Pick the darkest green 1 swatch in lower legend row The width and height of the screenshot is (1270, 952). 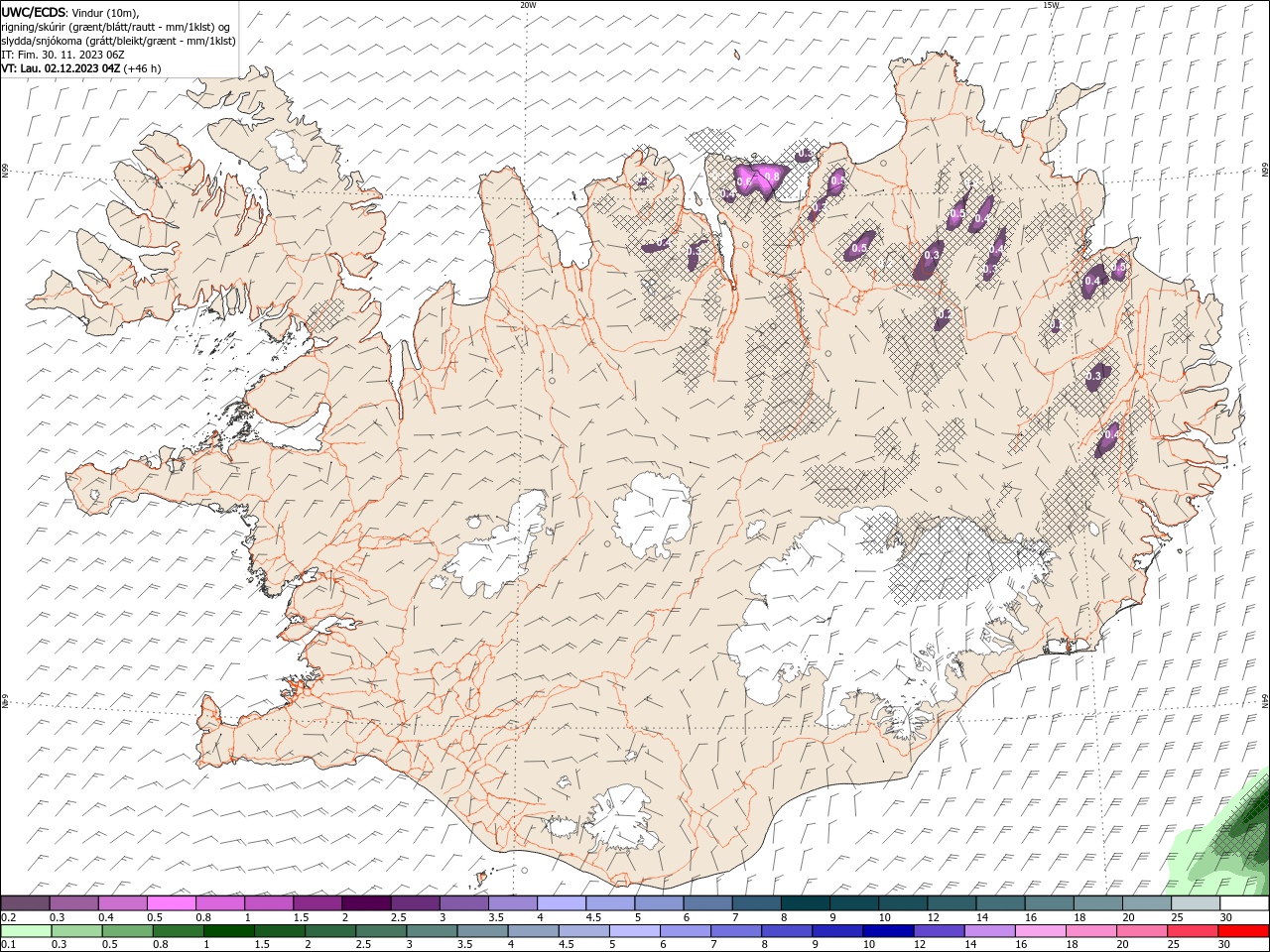click(229, 931)
